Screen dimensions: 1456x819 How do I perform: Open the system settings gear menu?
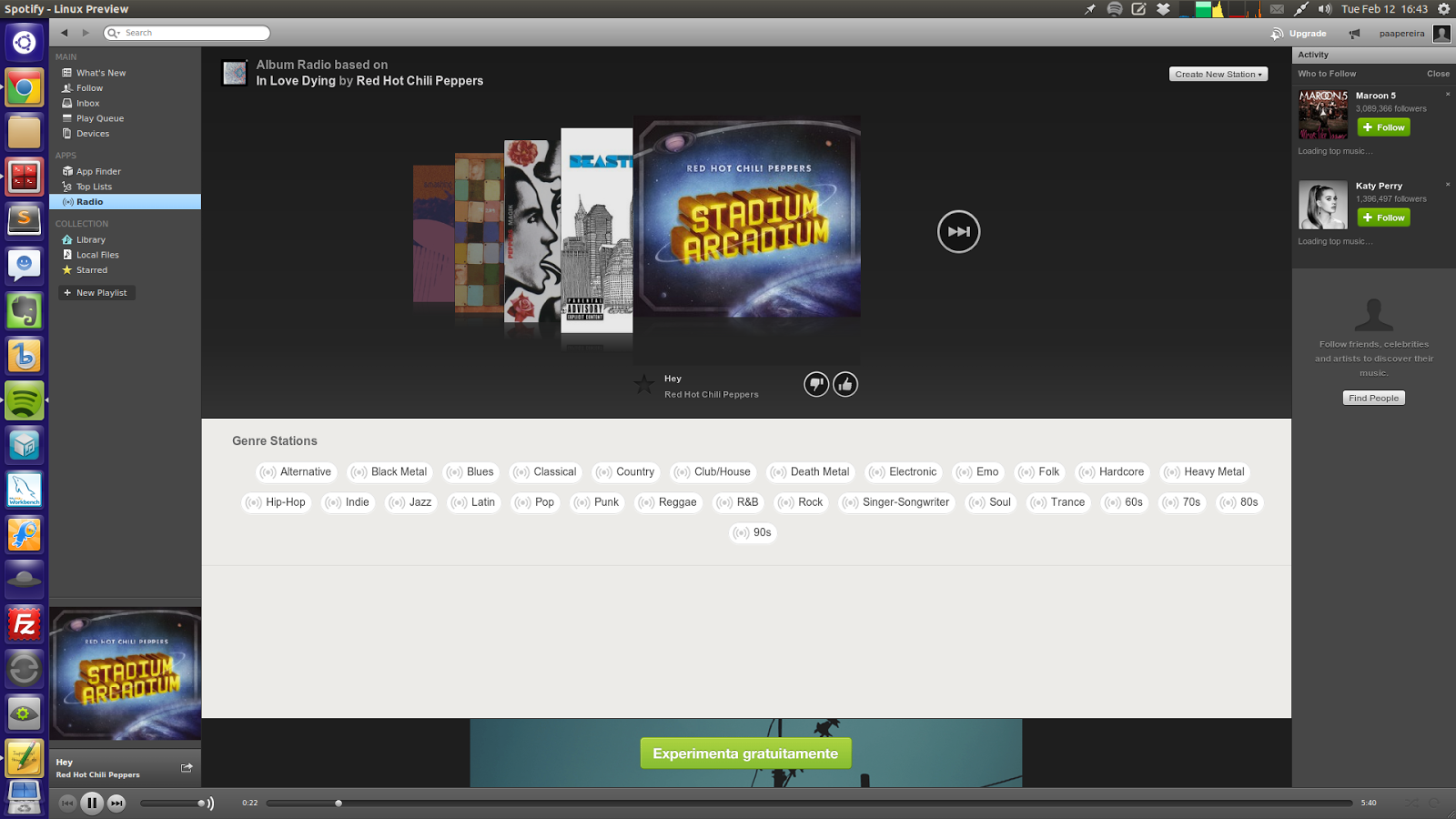(1443, 9)
